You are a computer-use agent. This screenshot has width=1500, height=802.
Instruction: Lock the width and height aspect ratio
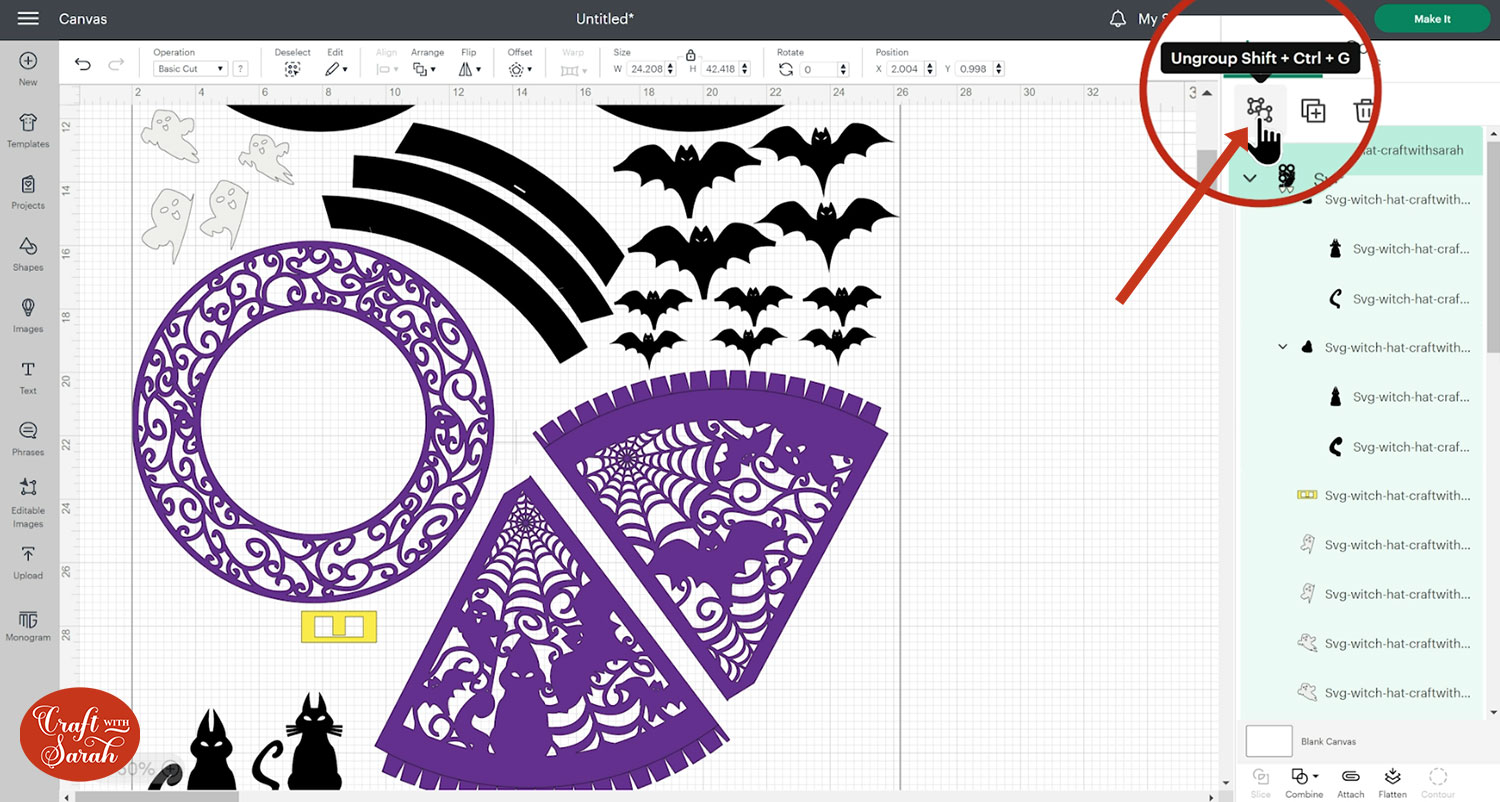coord(690,57)
